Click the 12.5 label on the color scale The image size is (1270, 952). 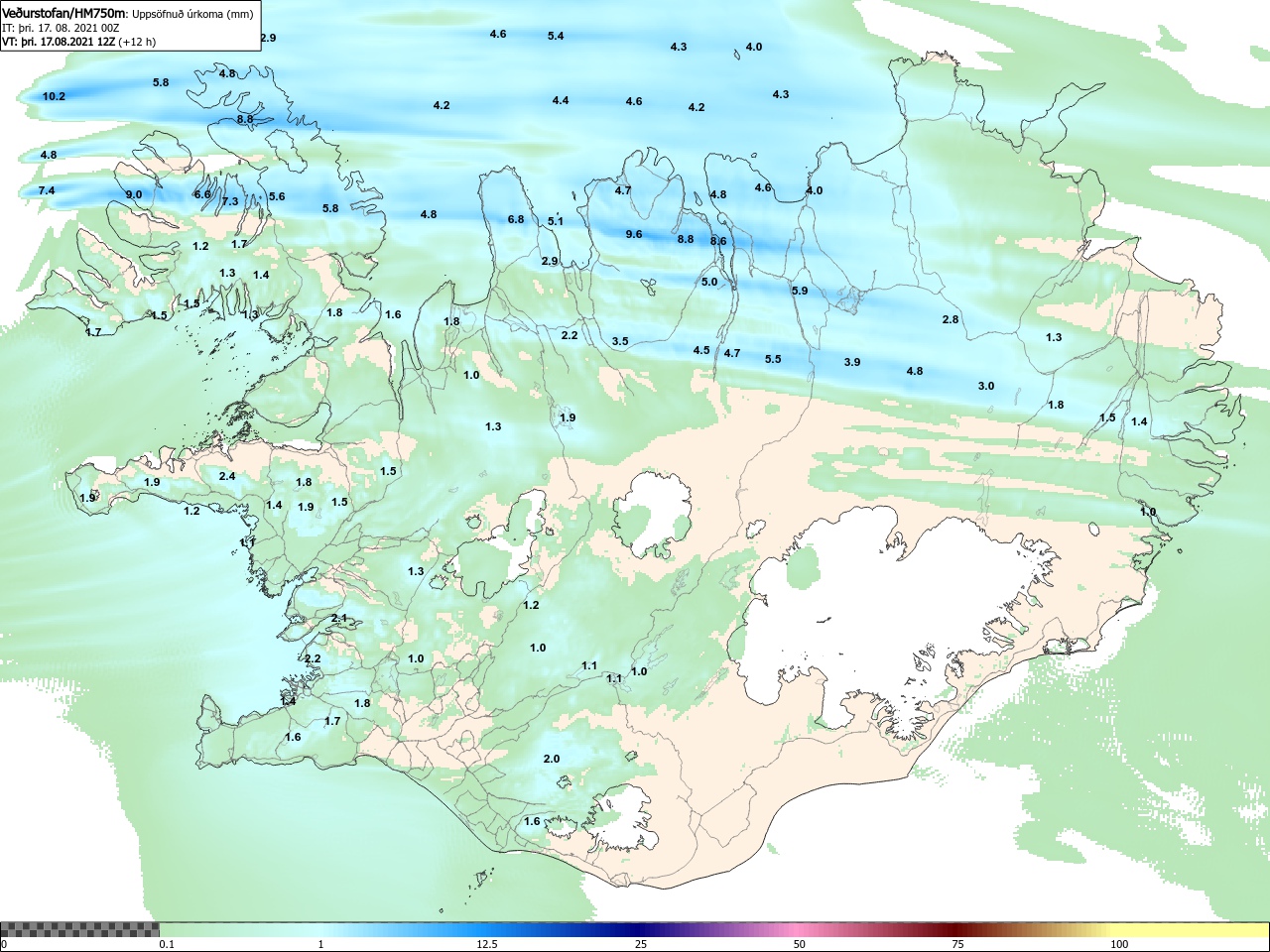pos(487,944)
